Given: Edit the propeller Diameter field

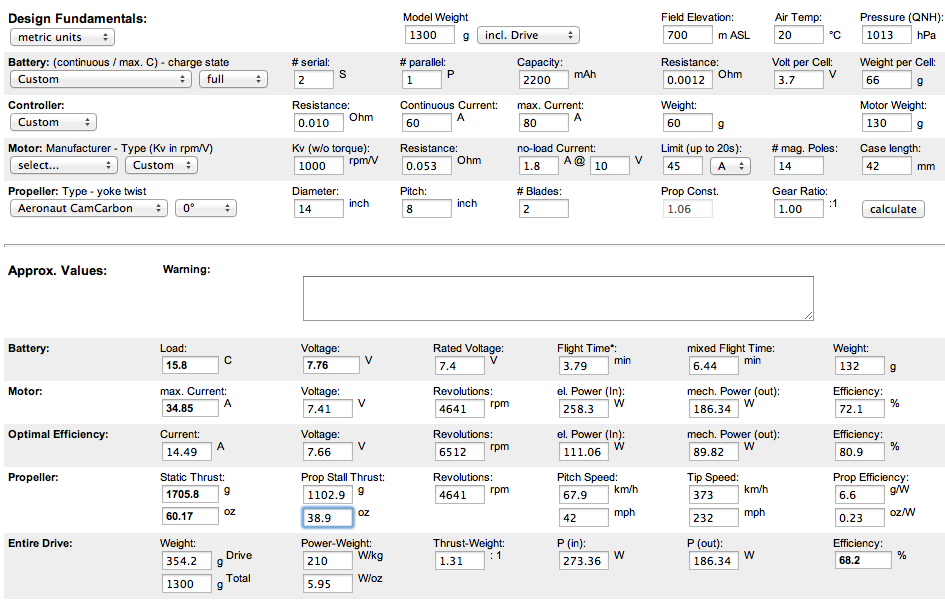Looking at the screenshot, I should click(319, 208).
